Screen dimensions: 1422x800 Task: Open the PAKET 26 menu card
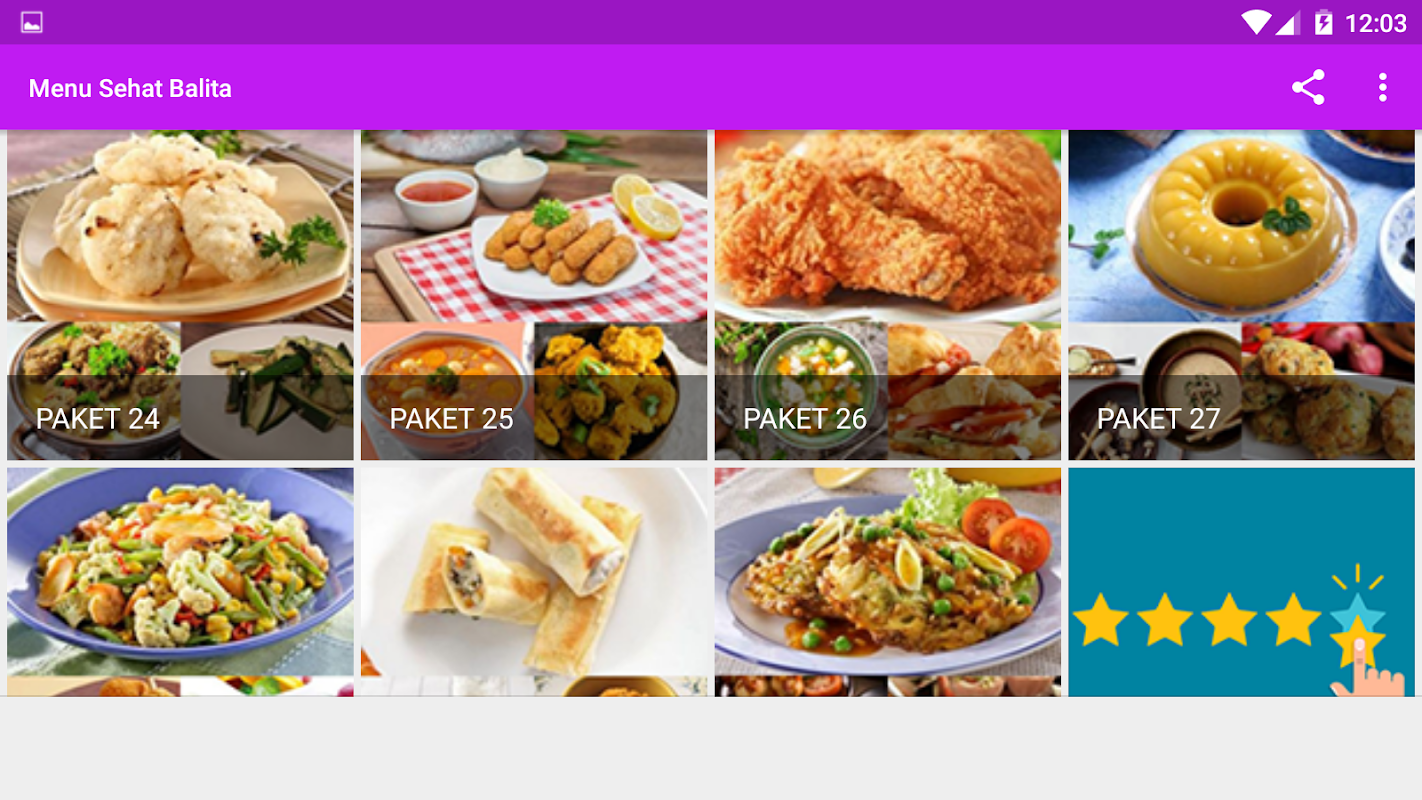point(888,295)
